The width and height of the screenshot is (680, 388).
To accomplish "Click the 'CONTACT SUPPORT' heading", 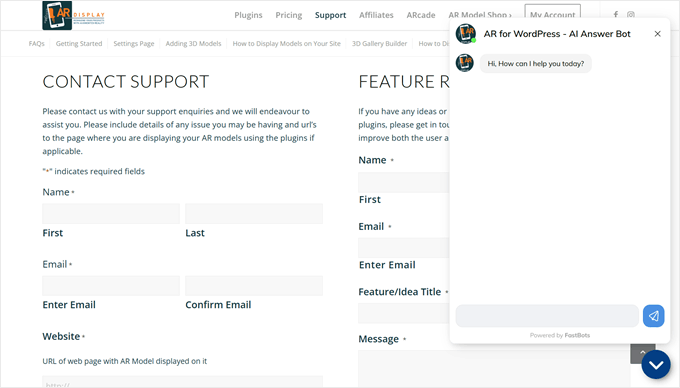I will 126,82.
